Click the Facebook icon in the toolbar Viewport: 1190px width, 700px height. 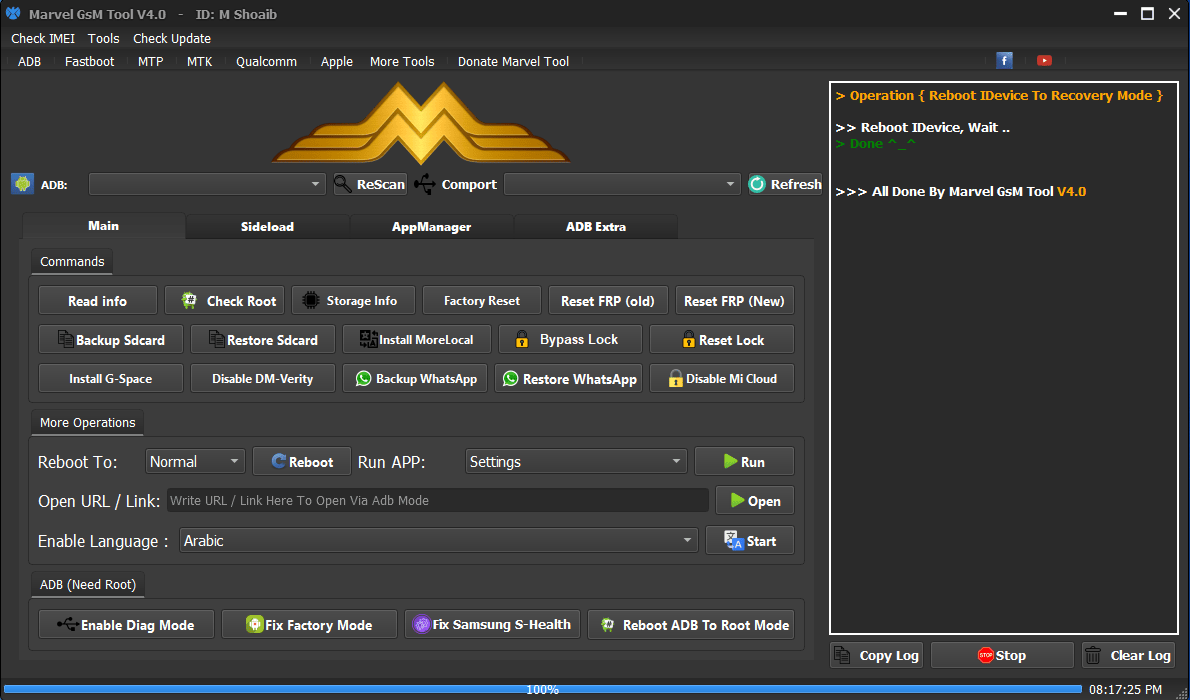tap(1003, 60)
